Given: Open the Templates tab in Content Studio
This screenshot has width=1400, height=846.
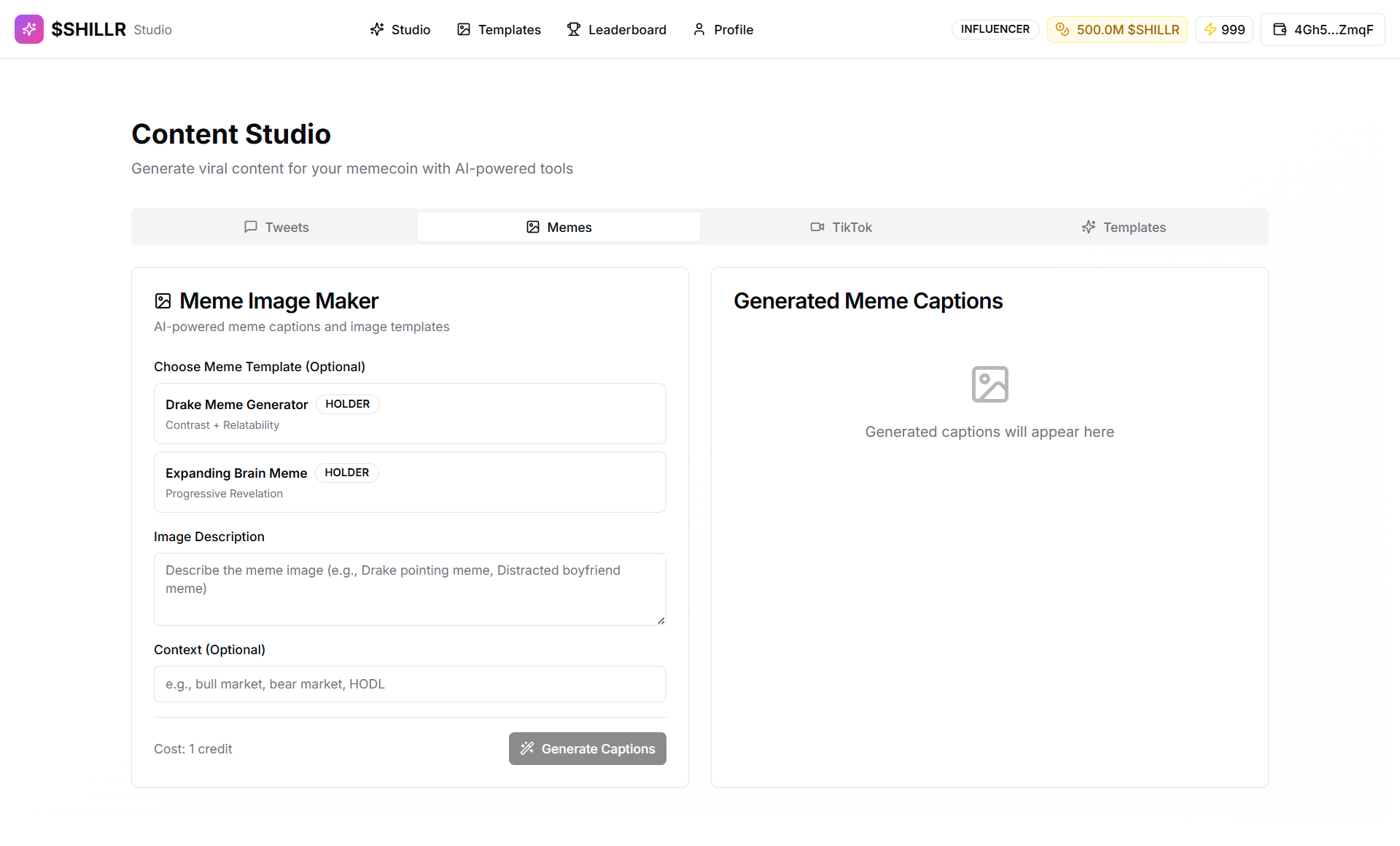Looking at the screenshot, I should [x=1124, y=227].
